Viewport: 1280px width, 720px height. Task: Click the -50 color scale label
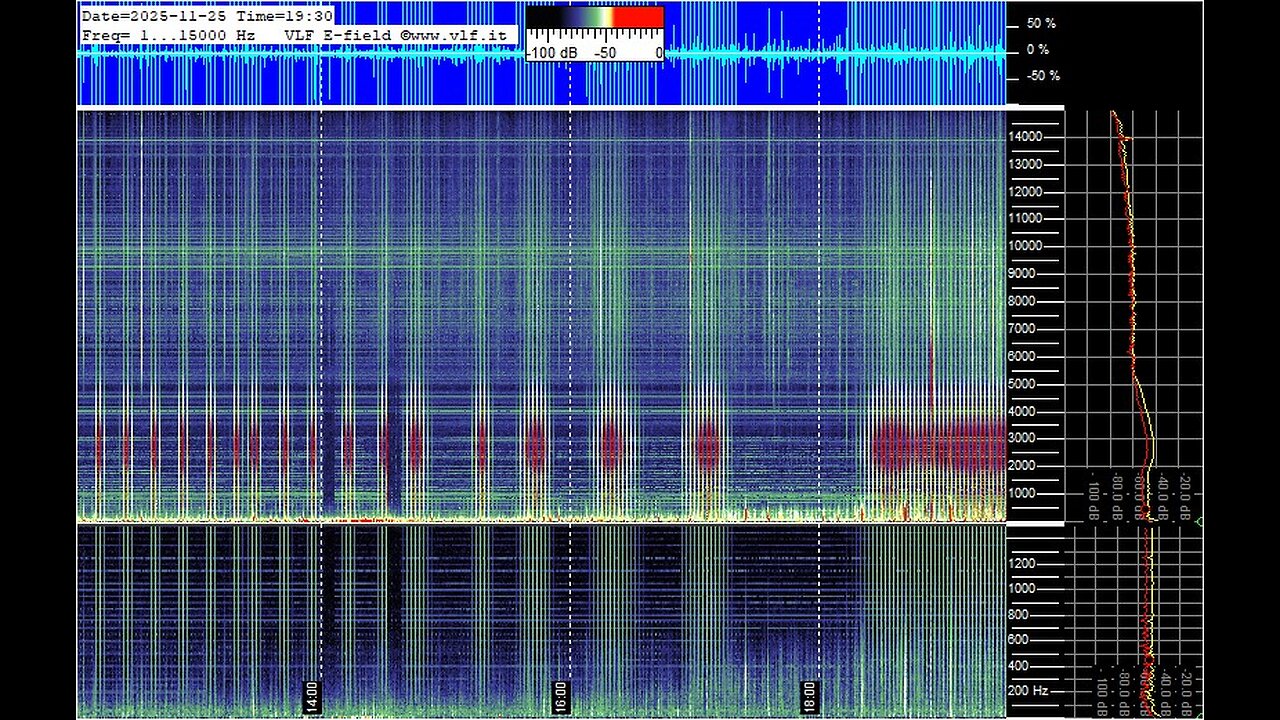(x=605, y=52)
